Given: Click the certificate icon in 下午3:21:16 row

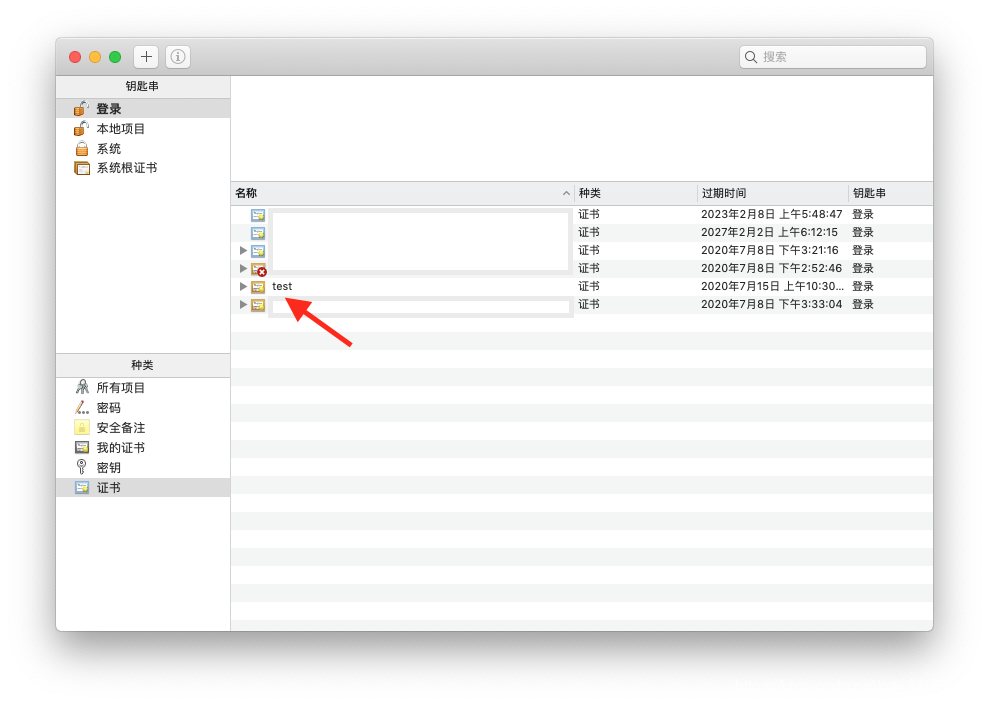Looking at the screenshot, I should 258,251.
